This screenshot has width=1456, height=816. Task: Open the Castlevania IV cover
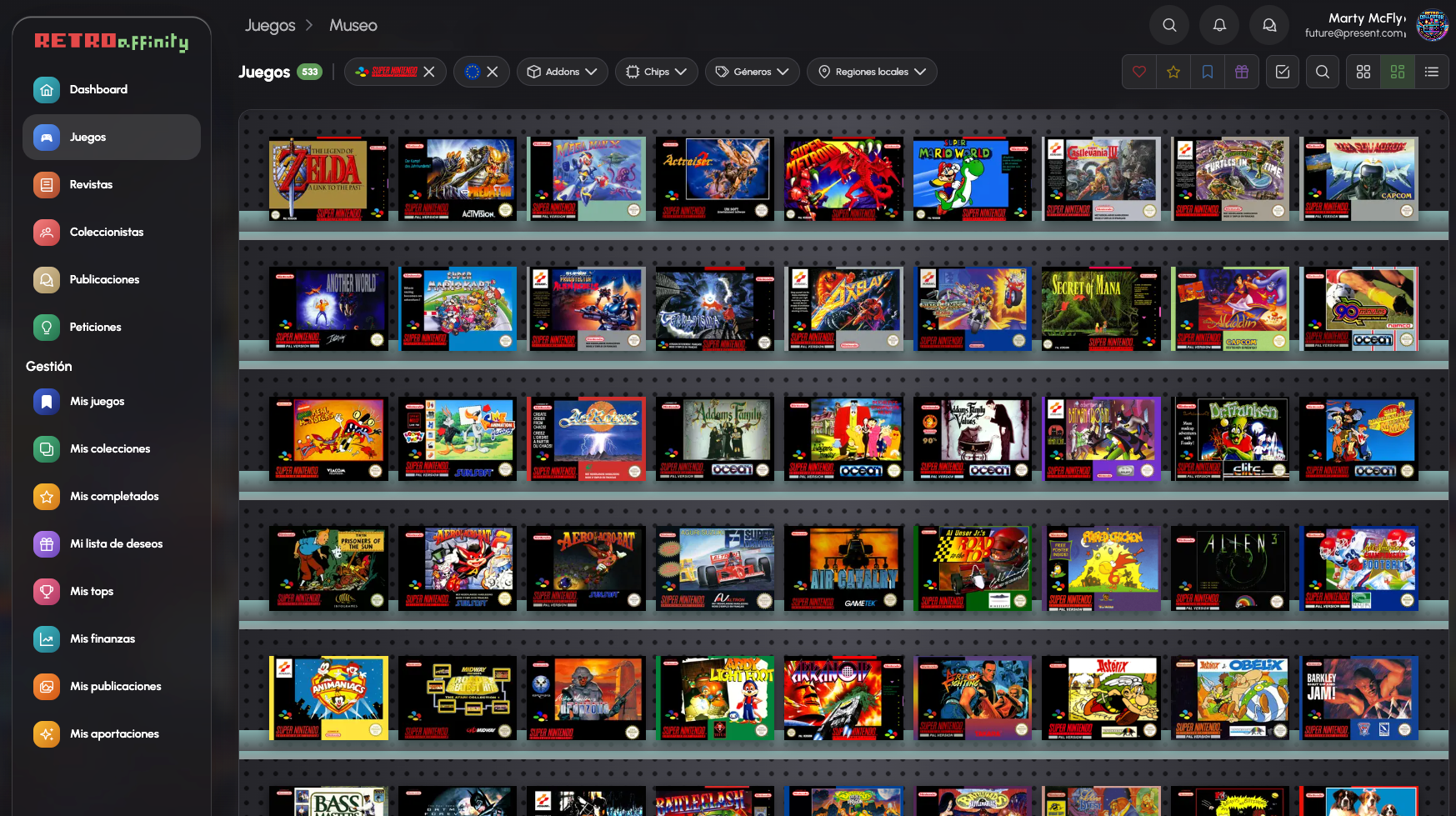click(1101, 179)
